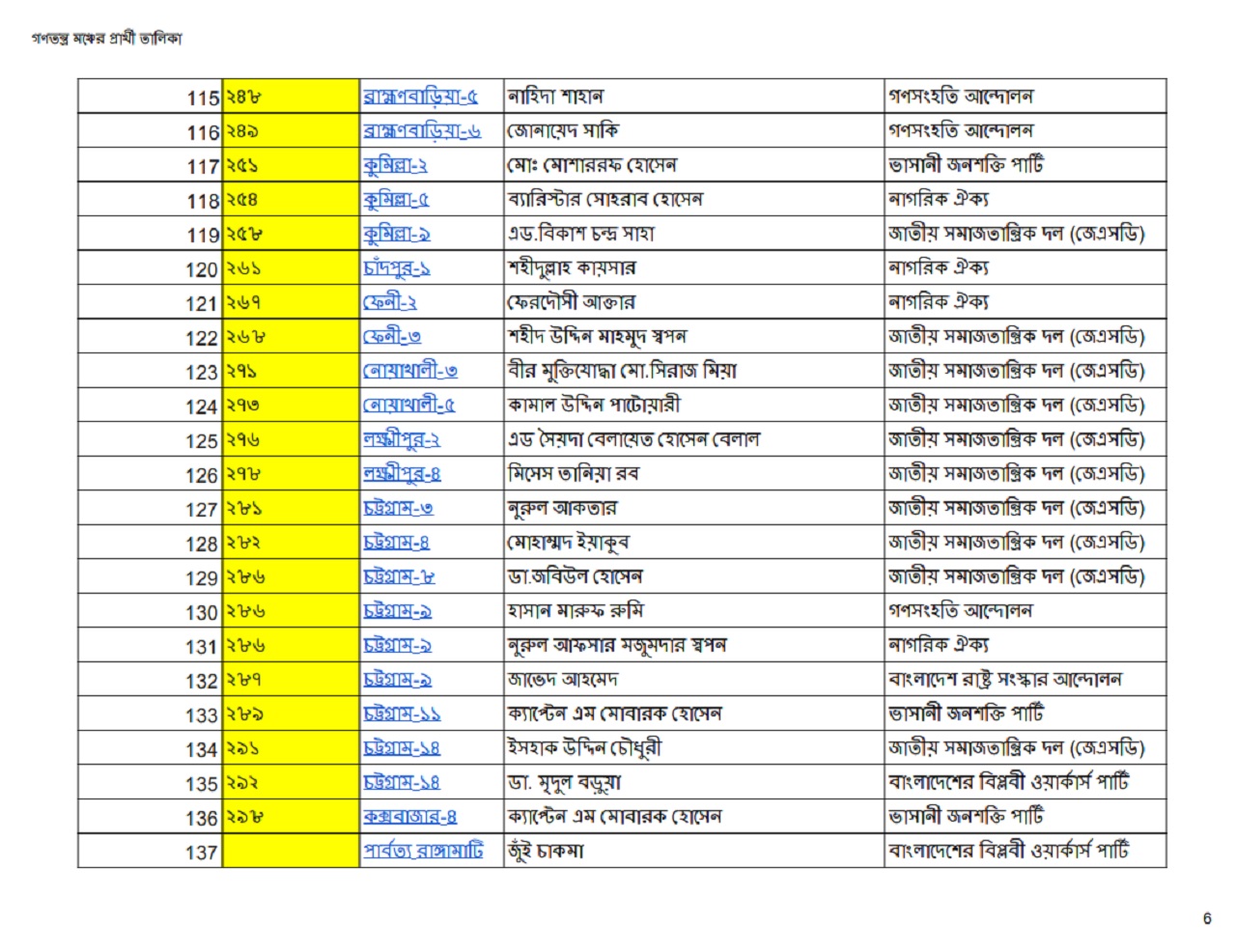Open the কুমিল্লা-৯ link
The height and width of the screenshot is (952, 1236).
pyautogui.click(x=397, y=234)
